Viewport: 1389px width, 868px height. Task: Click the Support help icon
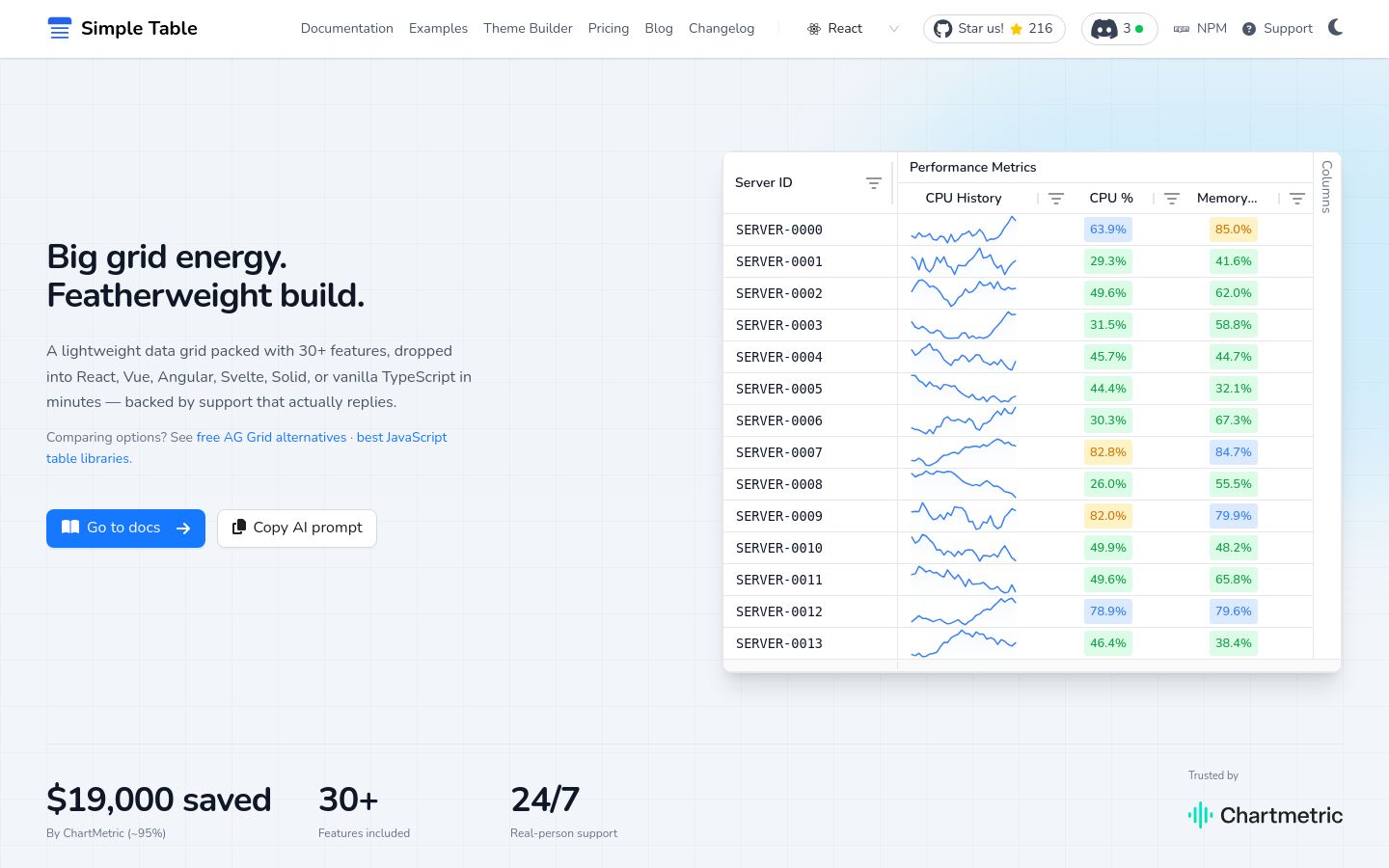[1249, 29]
